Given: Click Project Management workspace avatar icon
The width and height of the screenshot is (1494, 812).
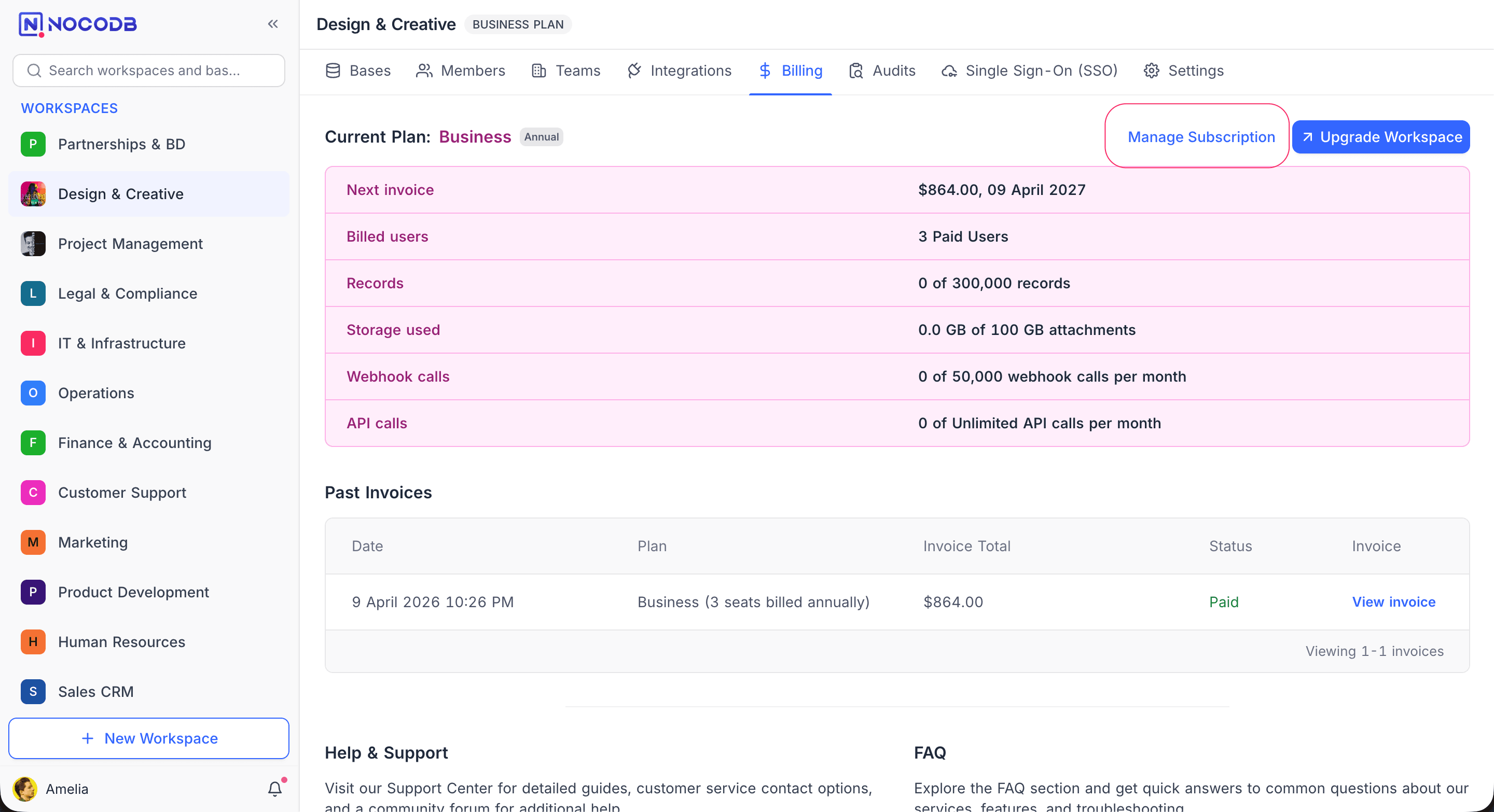Looking at the screenshot, I should coord(33,243).
